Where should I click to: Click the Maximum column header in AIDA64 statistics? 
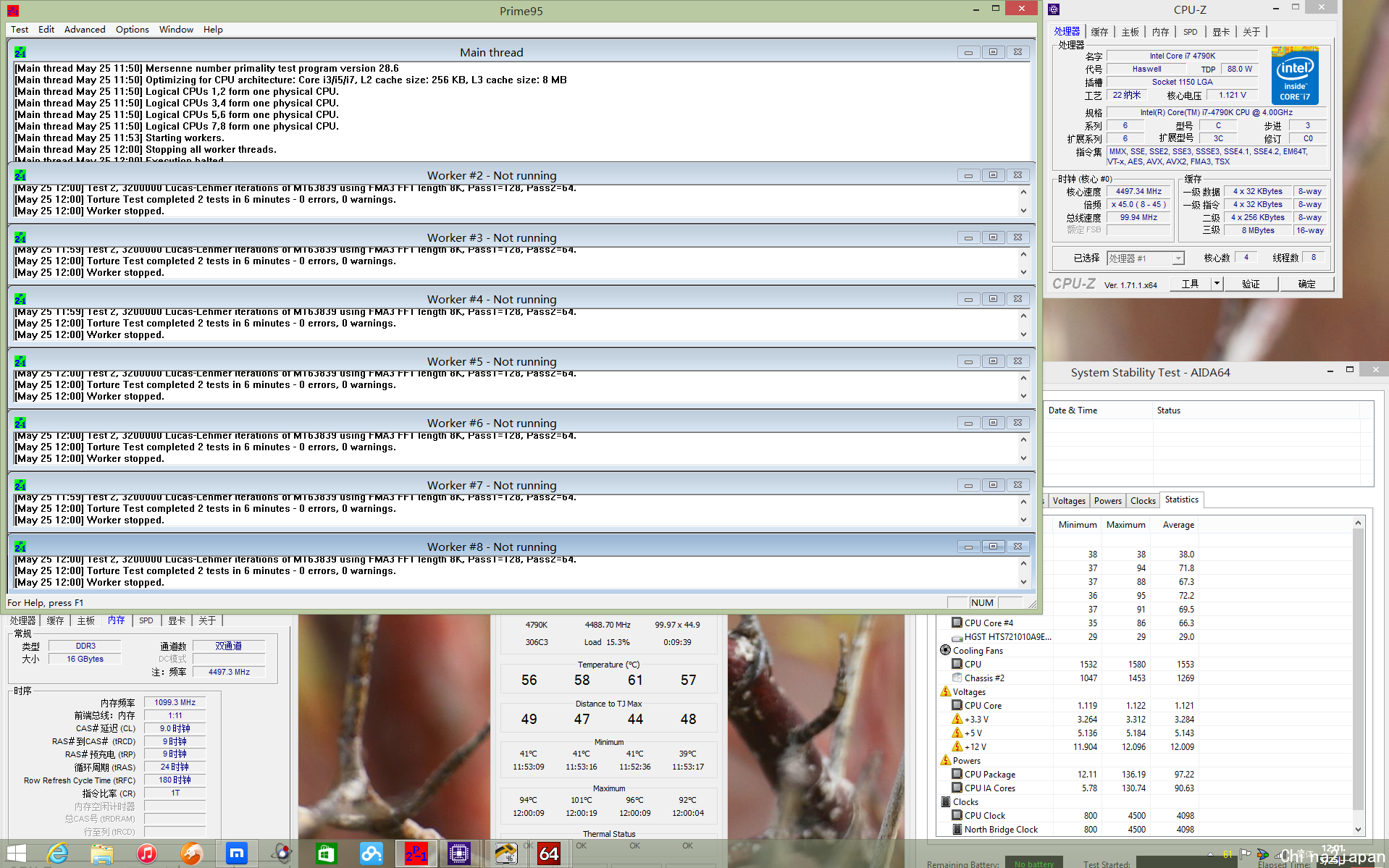tap(1125, 525)
